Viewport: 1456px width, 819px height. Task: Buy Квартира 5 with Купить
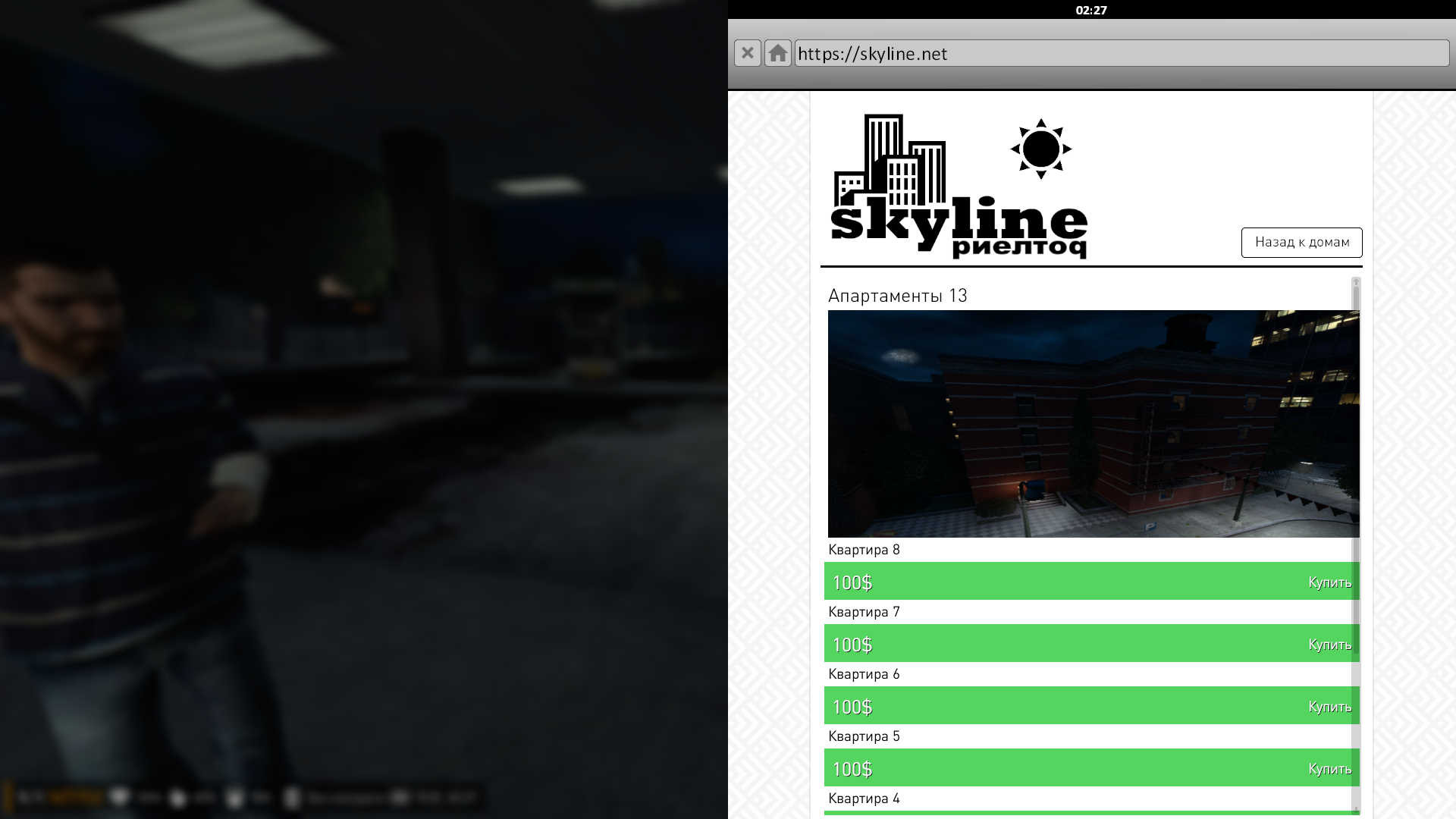click(1329, 769)
